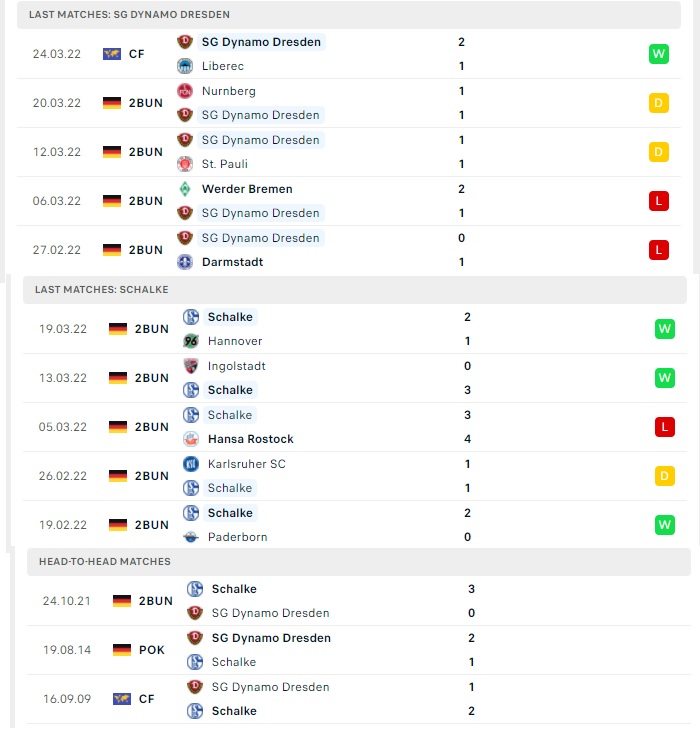Click the Hannover 96 logo
Viewport: 700px width, 732px height.
pyautogui.click(x=191, y=341)
